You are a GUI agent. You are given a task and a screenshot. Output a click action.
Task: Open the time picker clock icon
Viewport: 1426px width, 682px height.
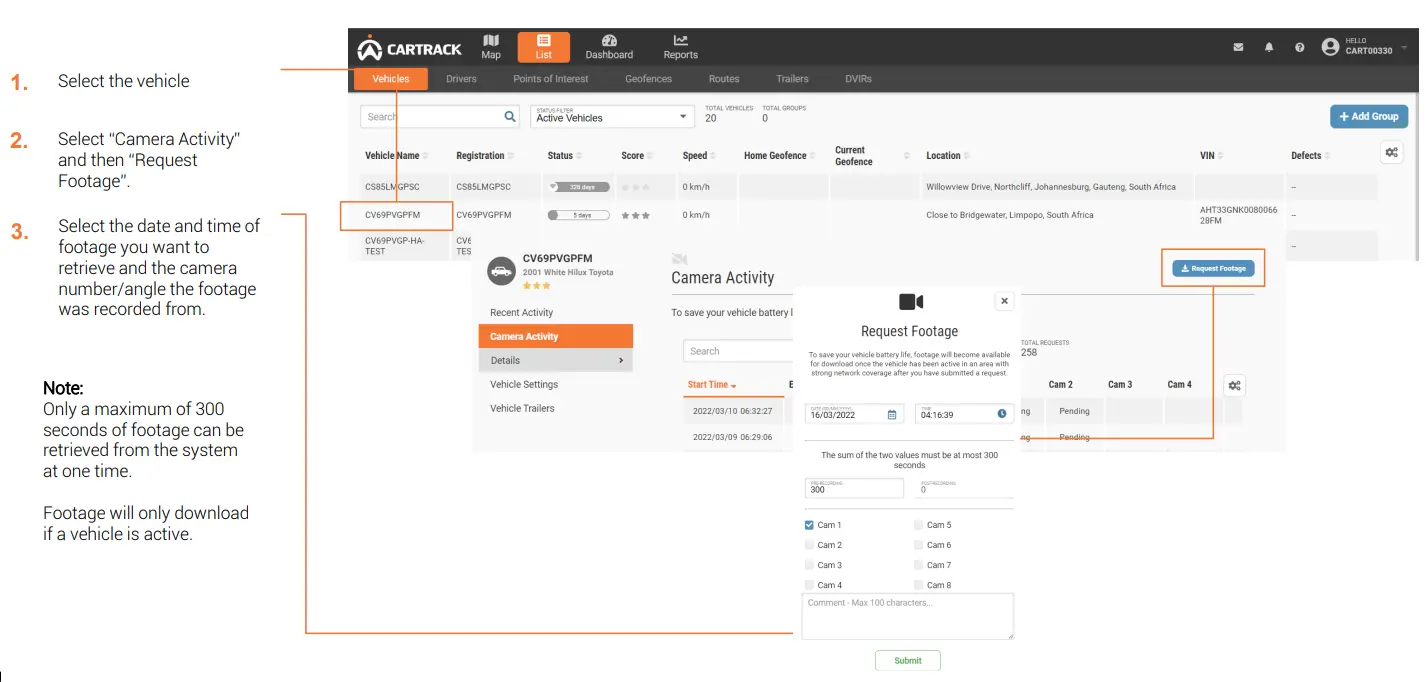pos(1002,414)
